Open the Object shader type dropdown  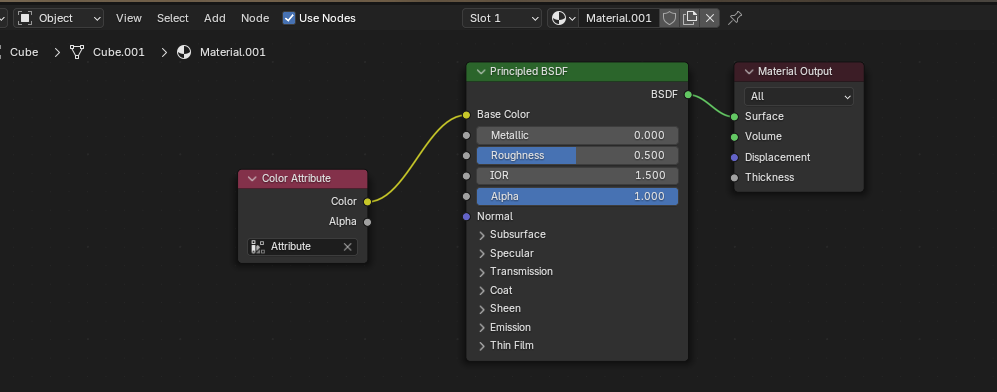pyautogui.click(x=58, y=18)
